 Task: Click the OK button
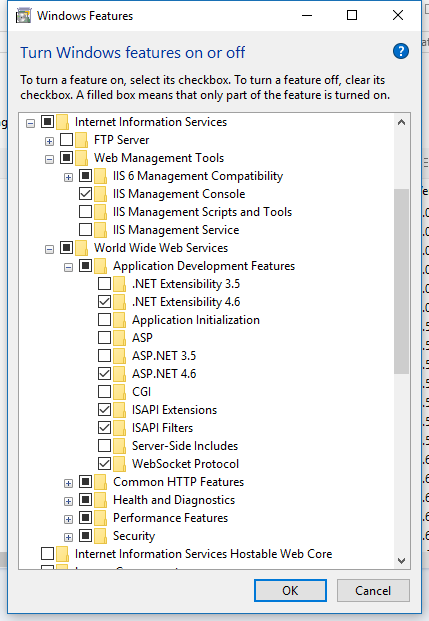click(x=290, y=591)
